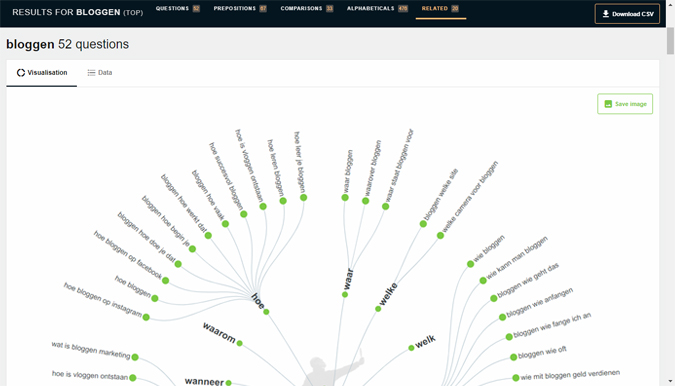675x386 pixels.
Task: Select the Related section tab
Action: [440, 9]
